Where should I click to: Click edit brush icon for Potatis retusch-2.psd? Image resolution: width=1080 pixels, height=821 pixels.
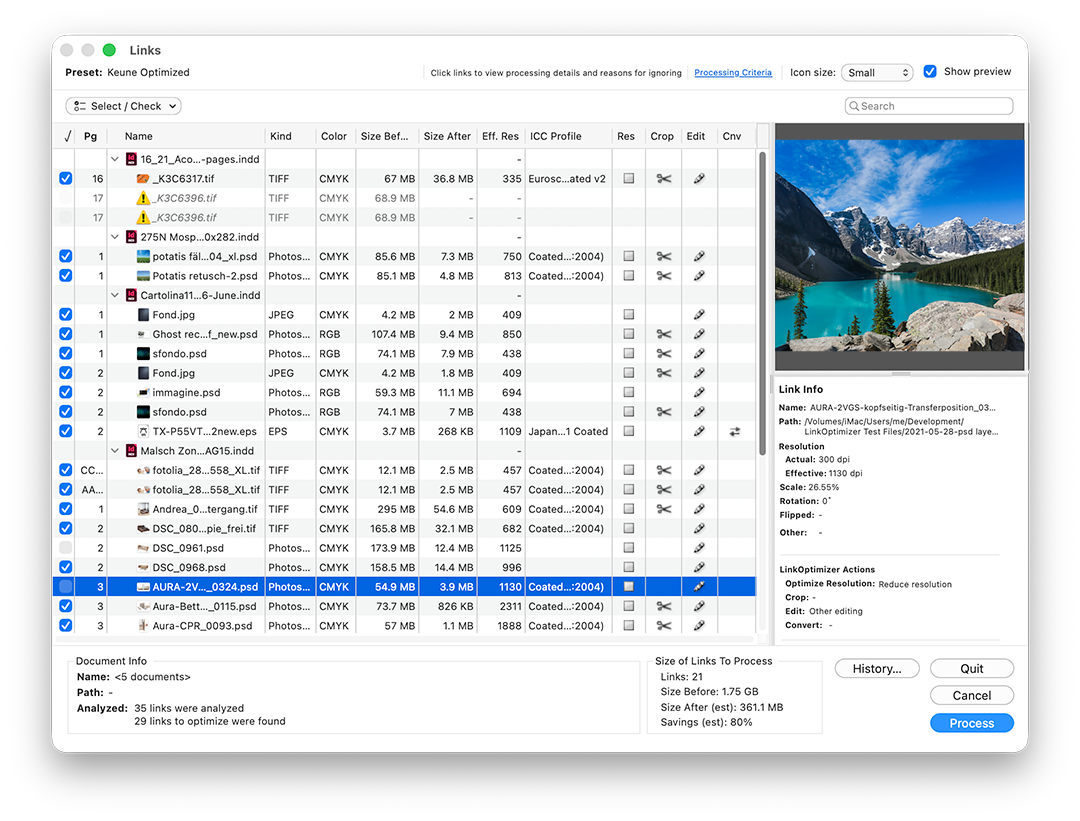click(x=698, y=276)
